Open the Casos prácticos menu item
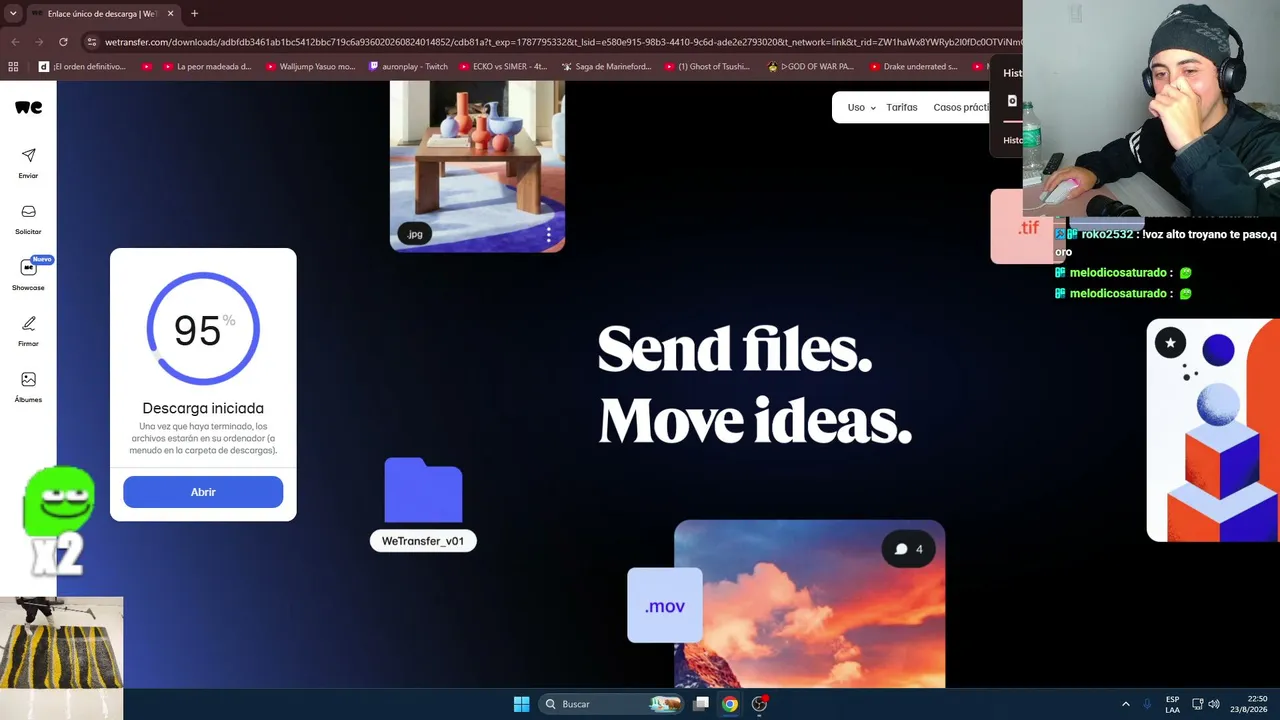The image size is (1280, 720). click(x=960, y=108)
